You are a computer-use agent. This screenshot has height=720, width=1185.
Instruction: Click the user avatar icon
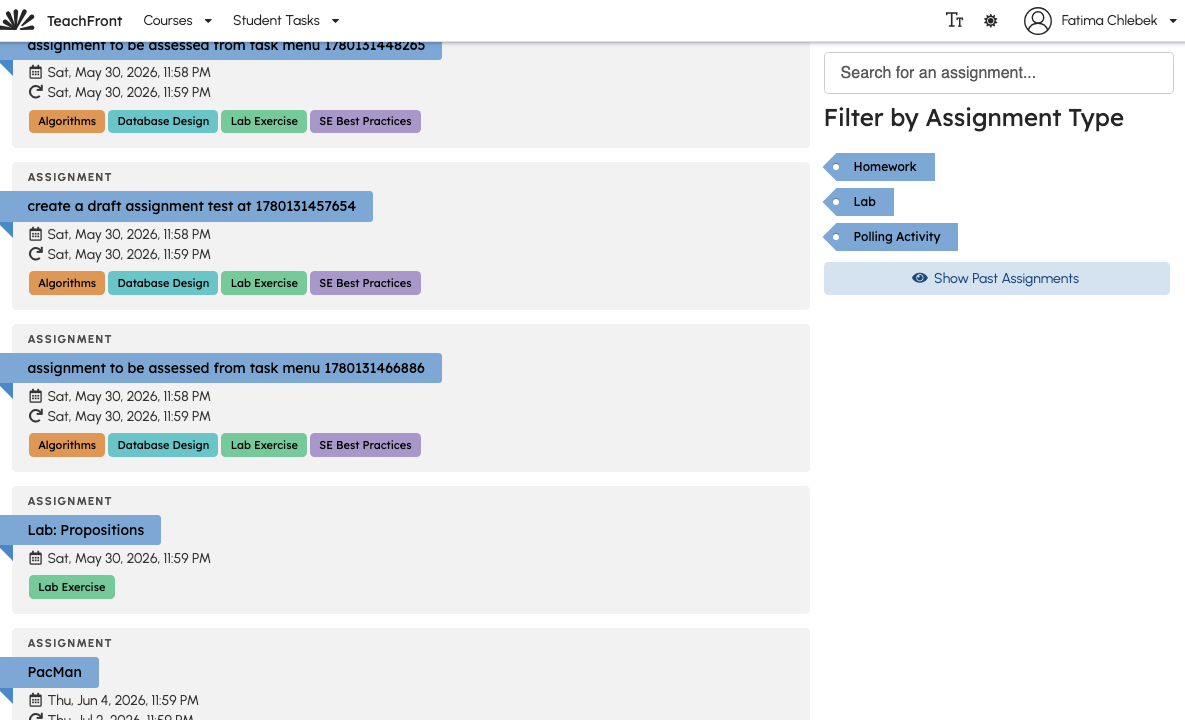coord(1038,20)
